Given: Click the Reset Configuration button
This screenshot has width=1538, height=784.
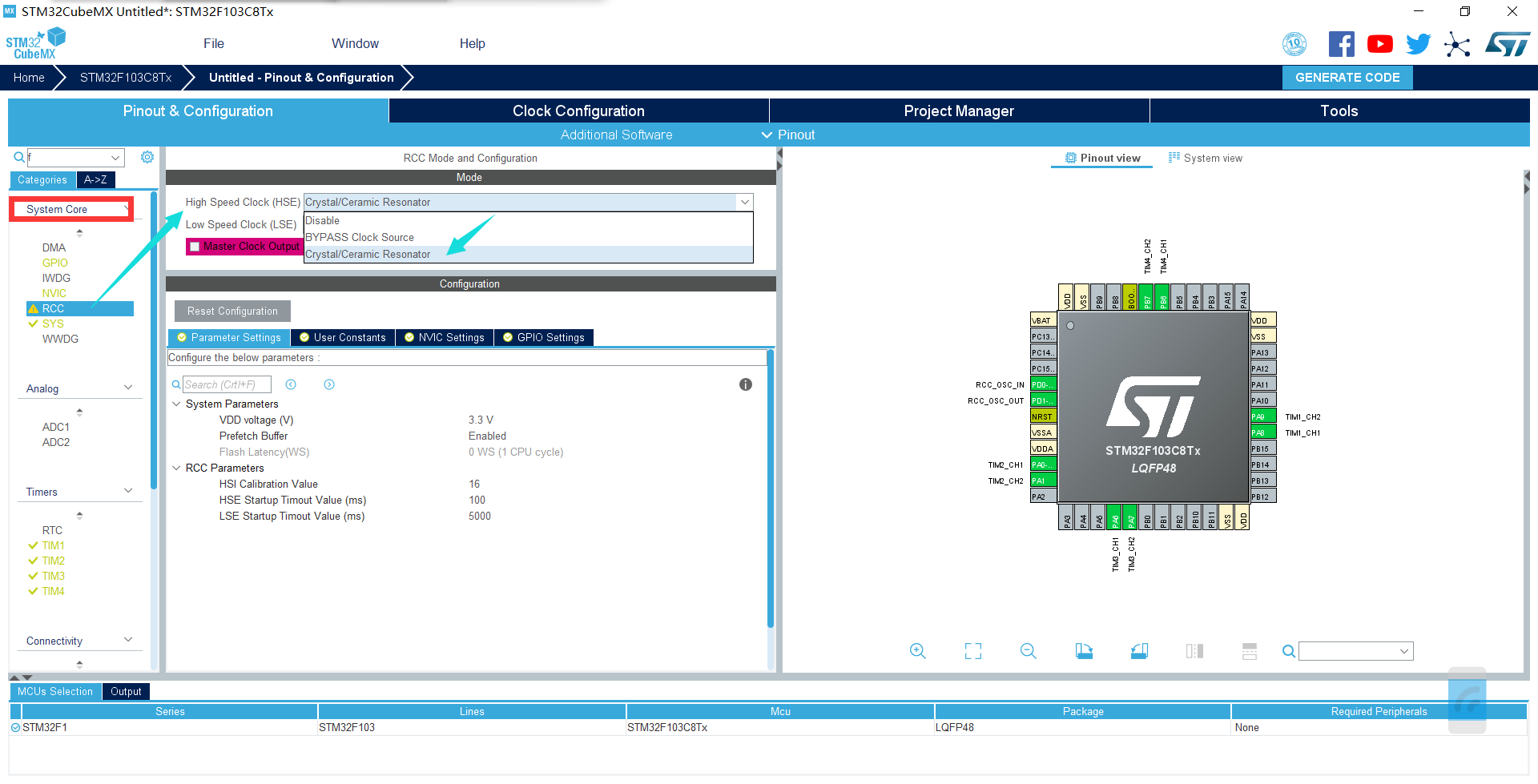Looking at the screenshot, I should (x=232, y=311).
